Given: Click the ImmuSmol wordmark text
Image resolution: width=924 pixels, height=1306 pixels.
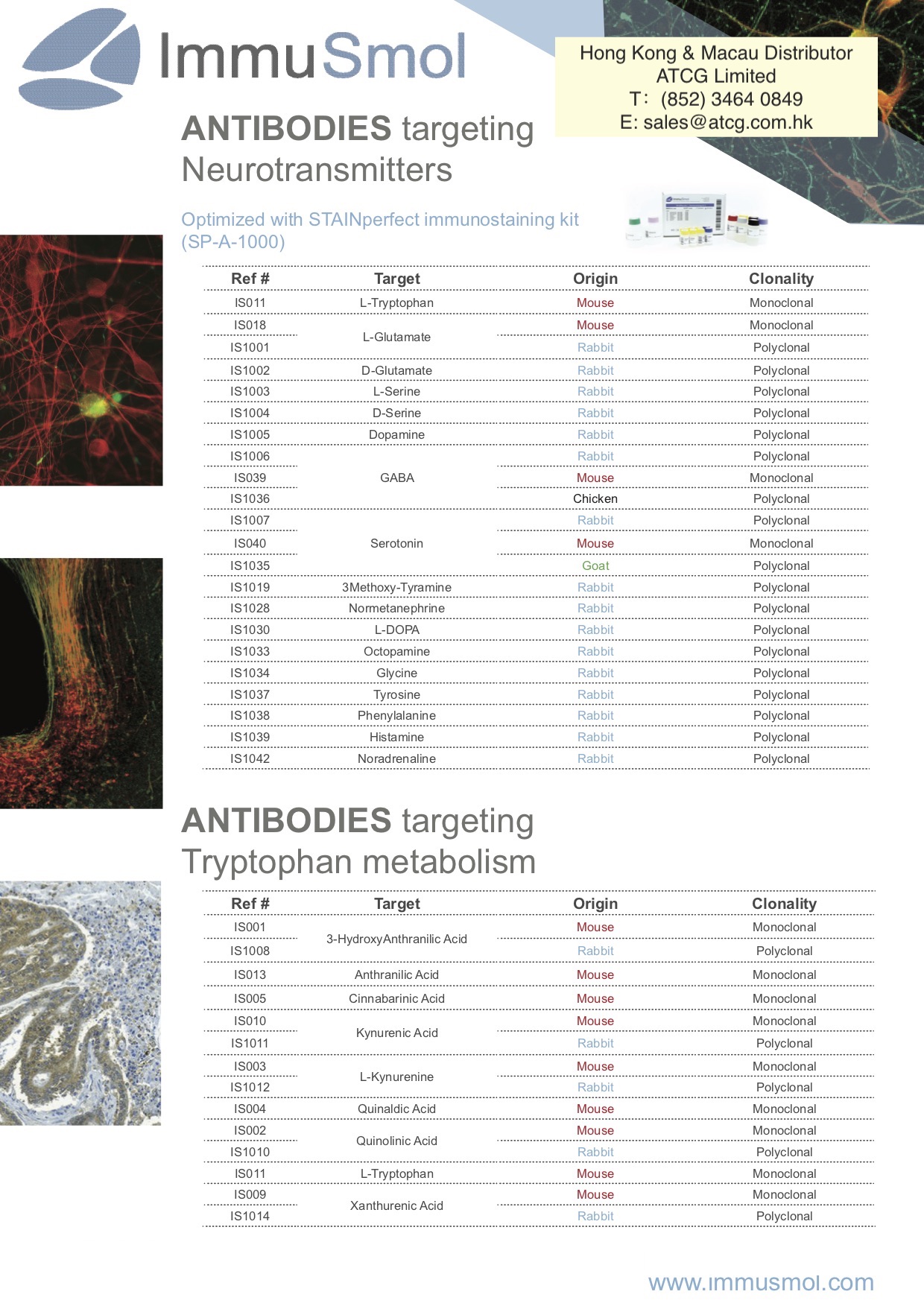Looking at the screenshot, I should tap(313, 57).
